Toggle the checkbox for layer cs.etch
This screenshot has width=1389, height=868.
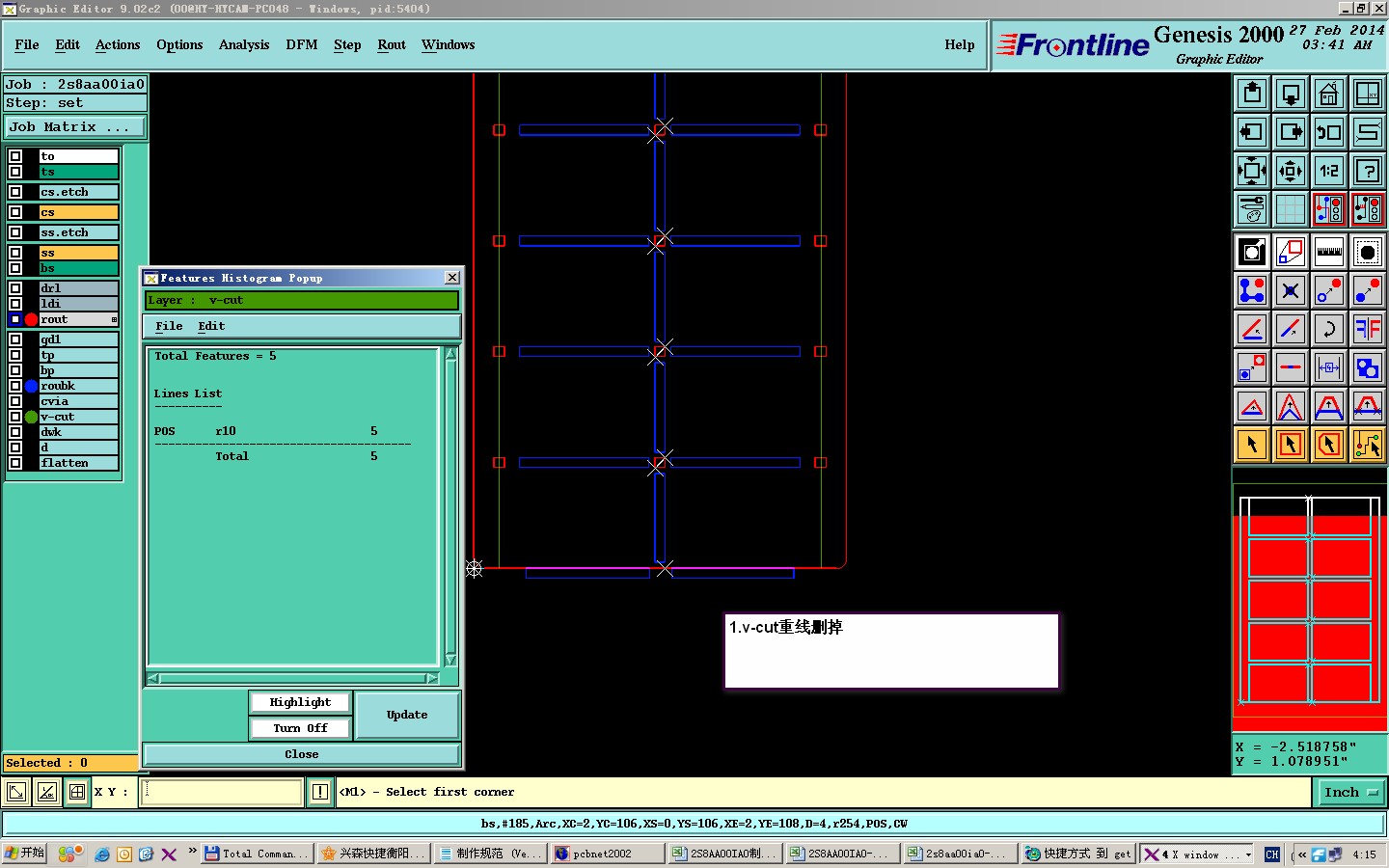[x=15, y=192]
